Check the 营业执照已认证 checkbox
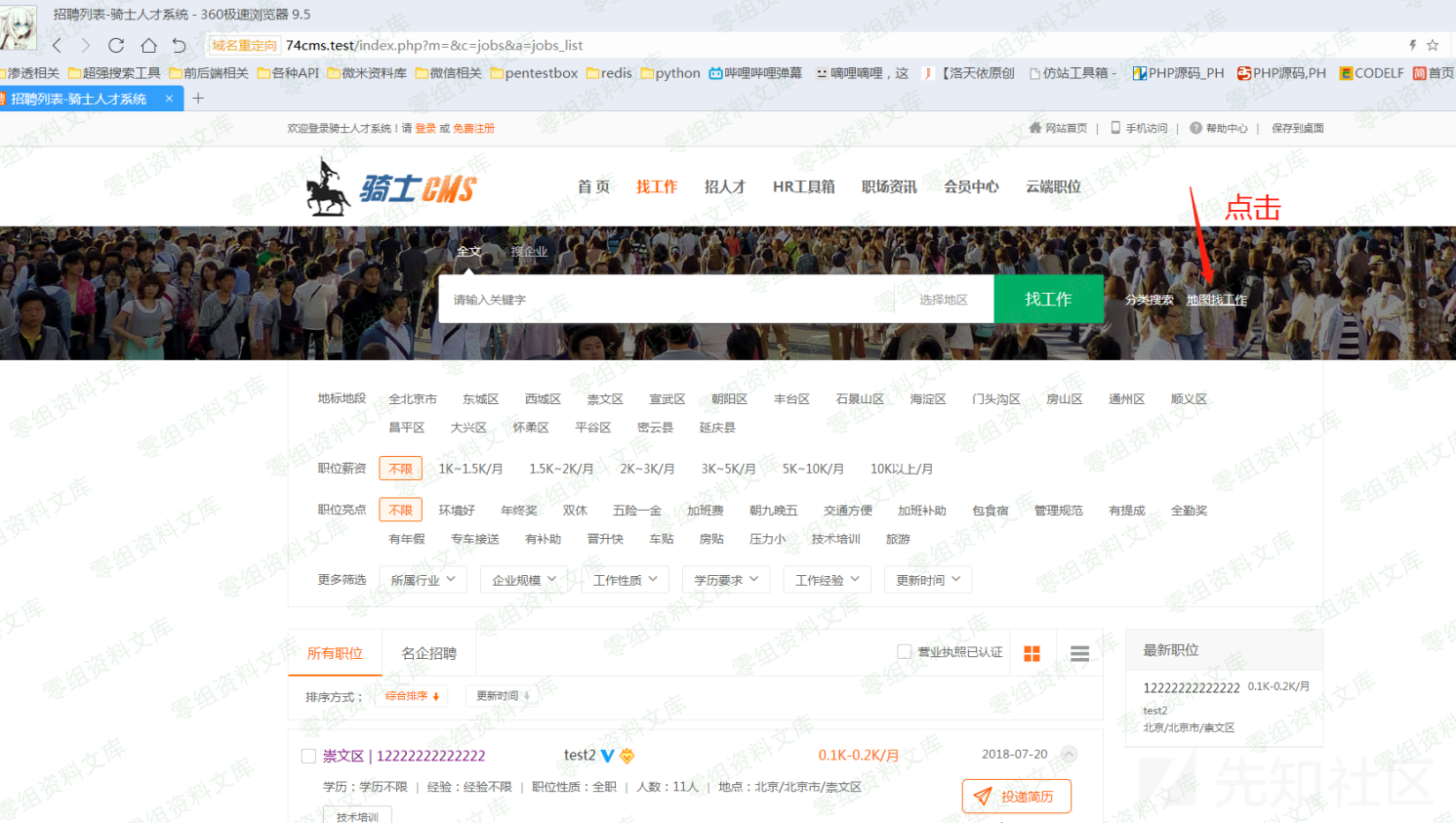The width and height of the screenshot is (1456, 823). 904,651
